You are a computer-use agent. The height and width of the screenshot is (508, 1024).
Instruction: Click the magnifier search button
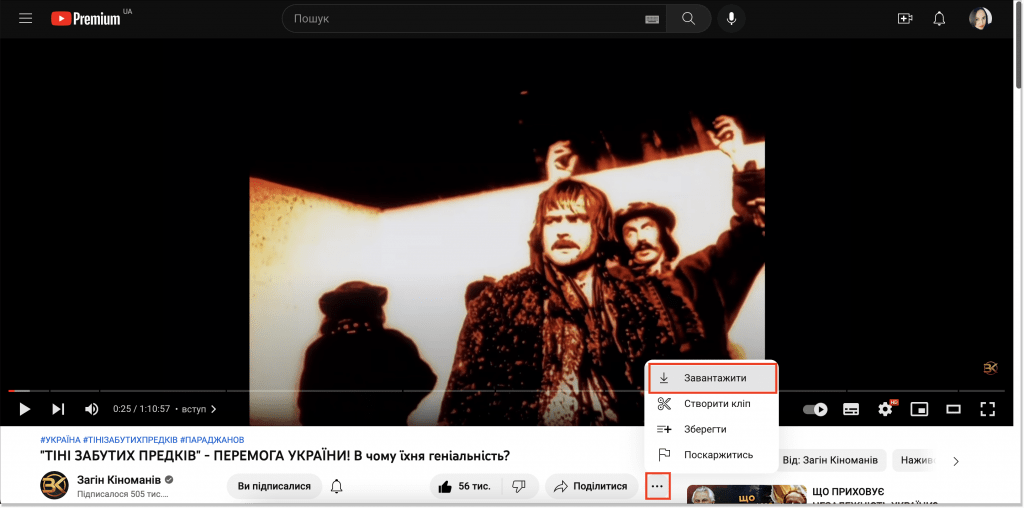pyautogui.click(x=688, y=19)
